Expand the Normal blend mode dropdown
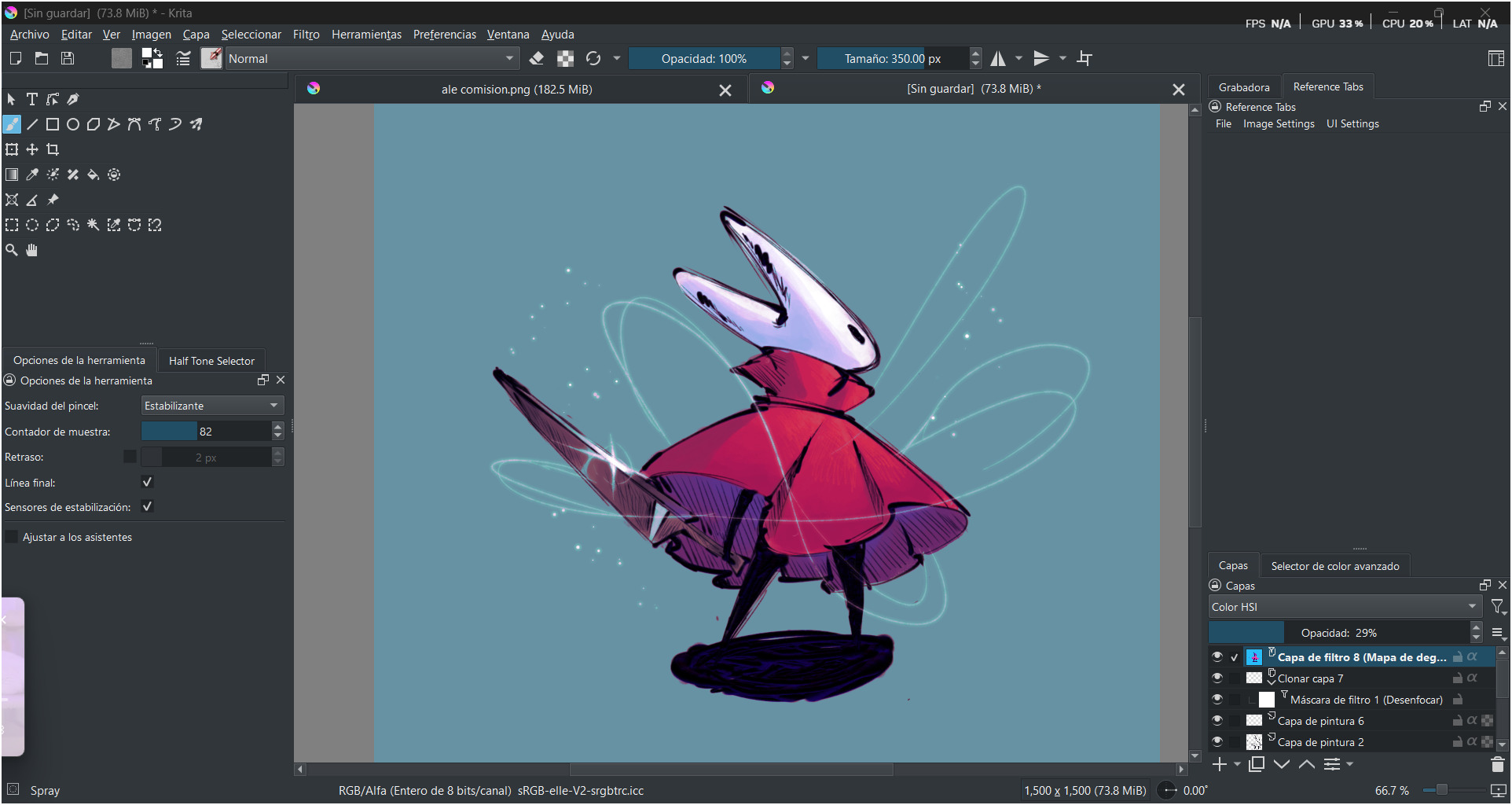This screenshot has width=1512, height=805. point(371,58)
